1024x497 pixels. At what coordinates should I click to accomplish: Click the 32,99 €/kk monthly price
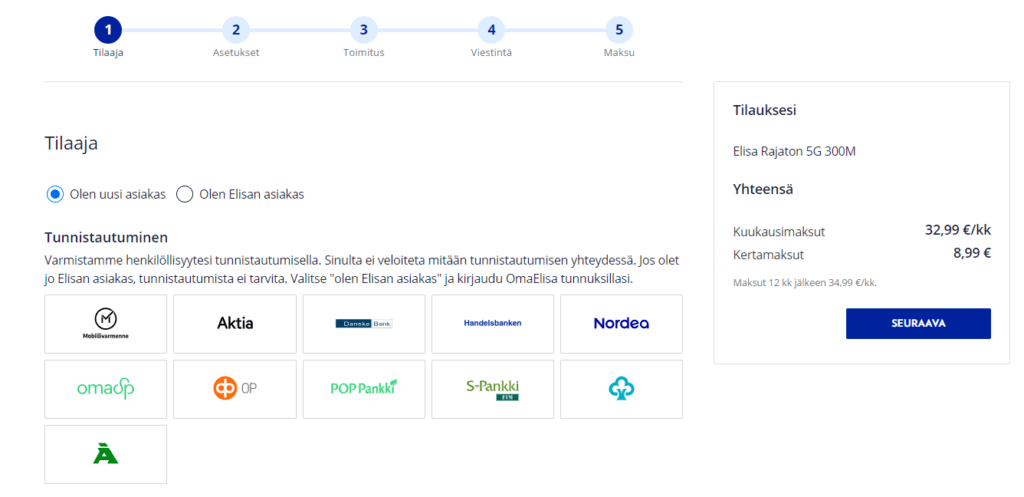pyautogui.click(x=958, y=230)
